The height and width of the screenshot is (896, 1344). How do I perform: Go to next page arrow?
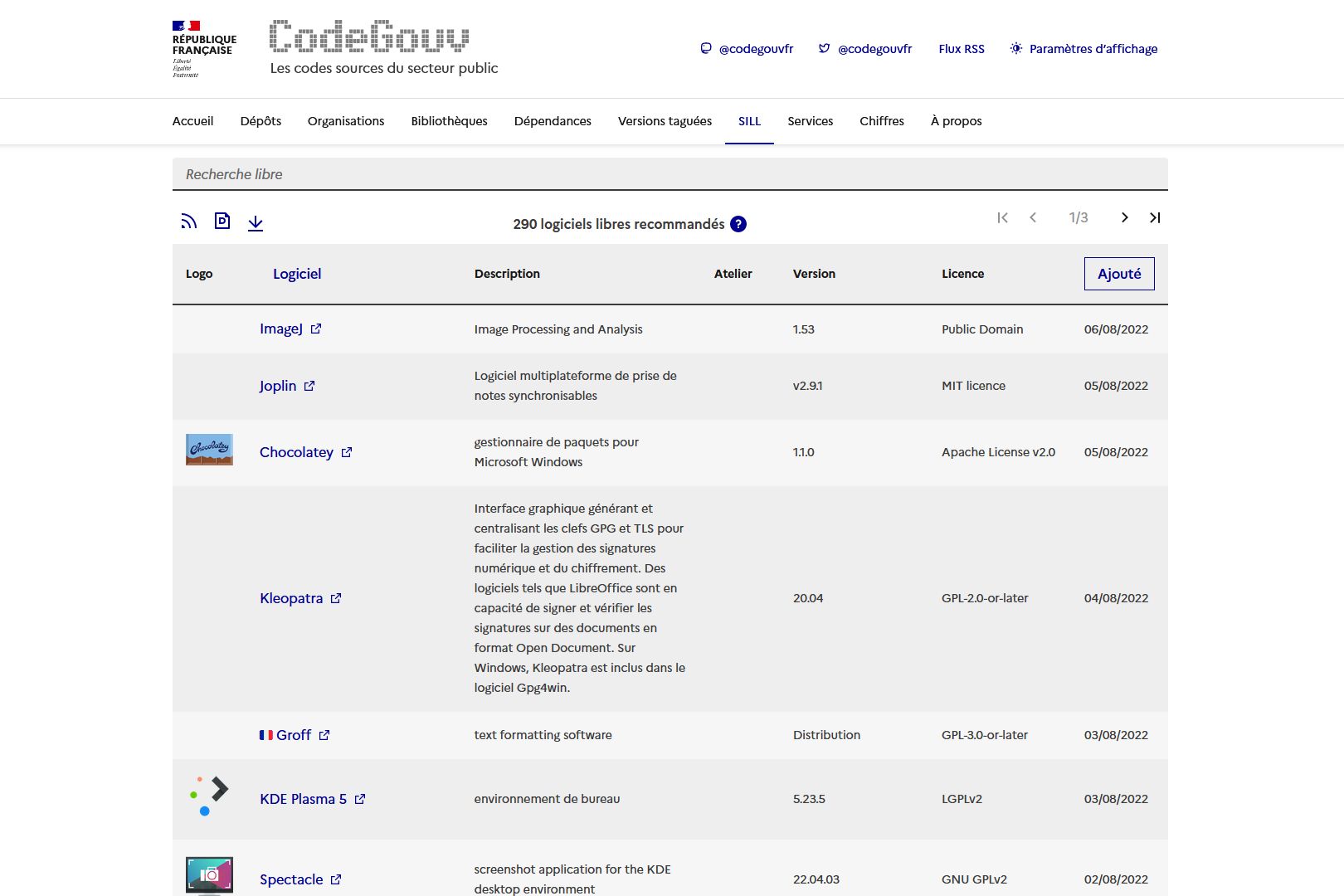click(x=1125, y=217)
